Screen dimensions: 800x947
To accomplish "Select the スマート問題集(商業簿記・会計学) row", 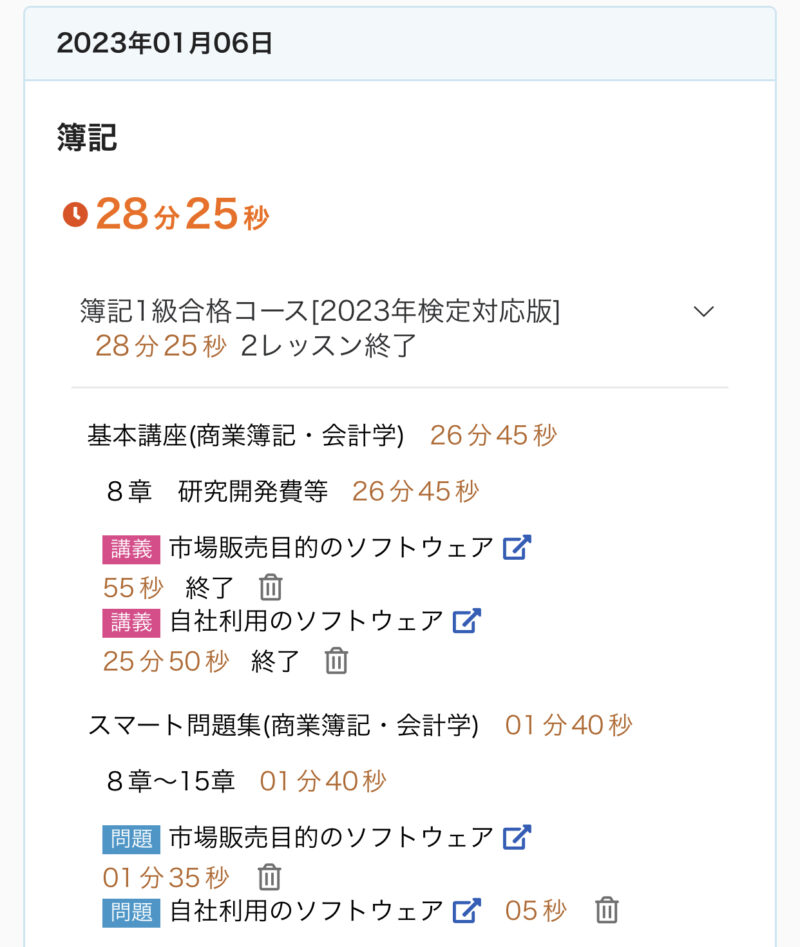I will [x=283, y=726].
